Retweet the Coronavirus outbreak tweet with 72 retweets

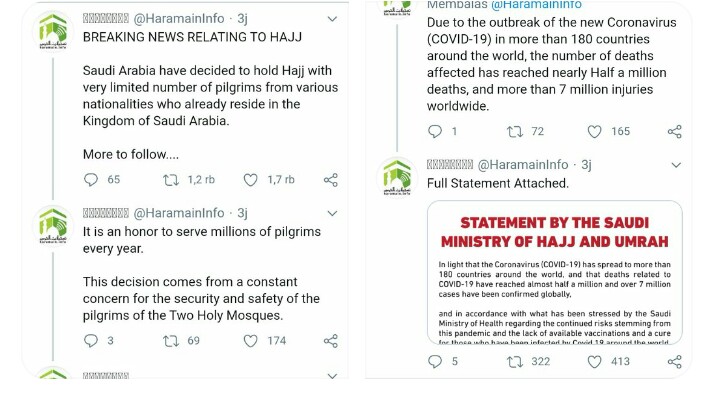coord(515,132)
